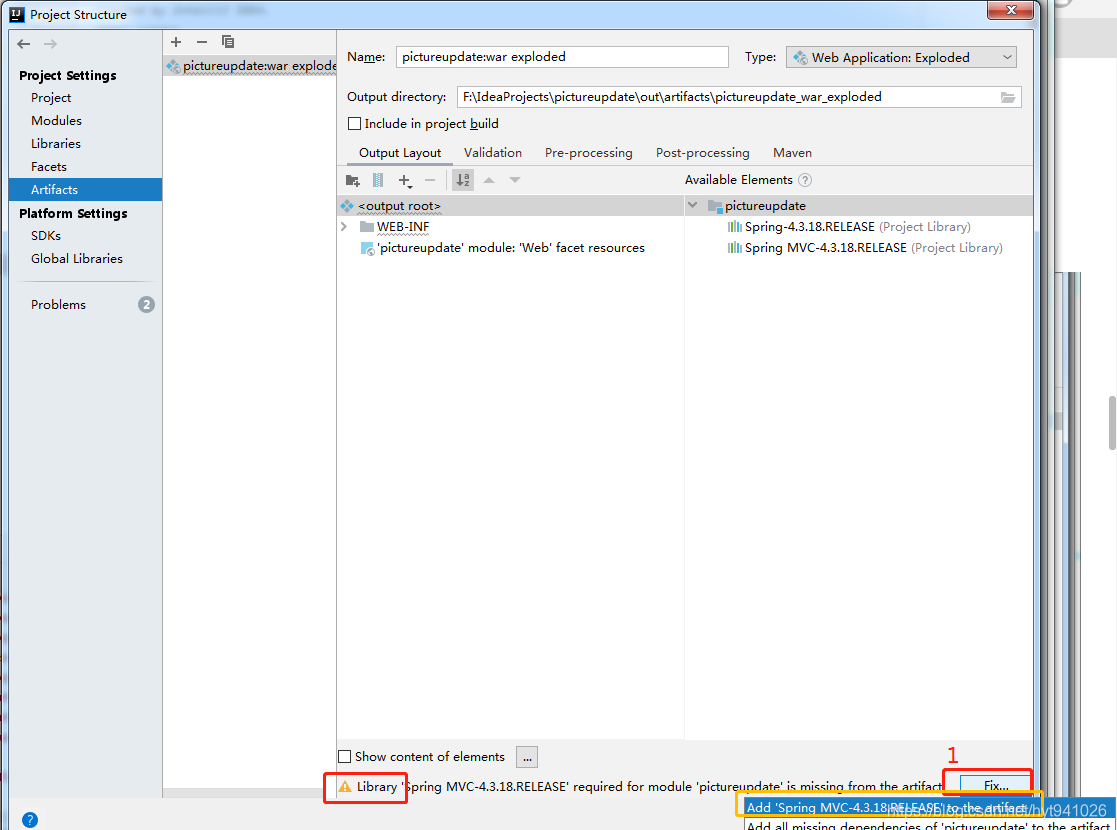This screenshot has width=1117, height=830.
Task: Click the Fix... button
Action: pos(996,786)
